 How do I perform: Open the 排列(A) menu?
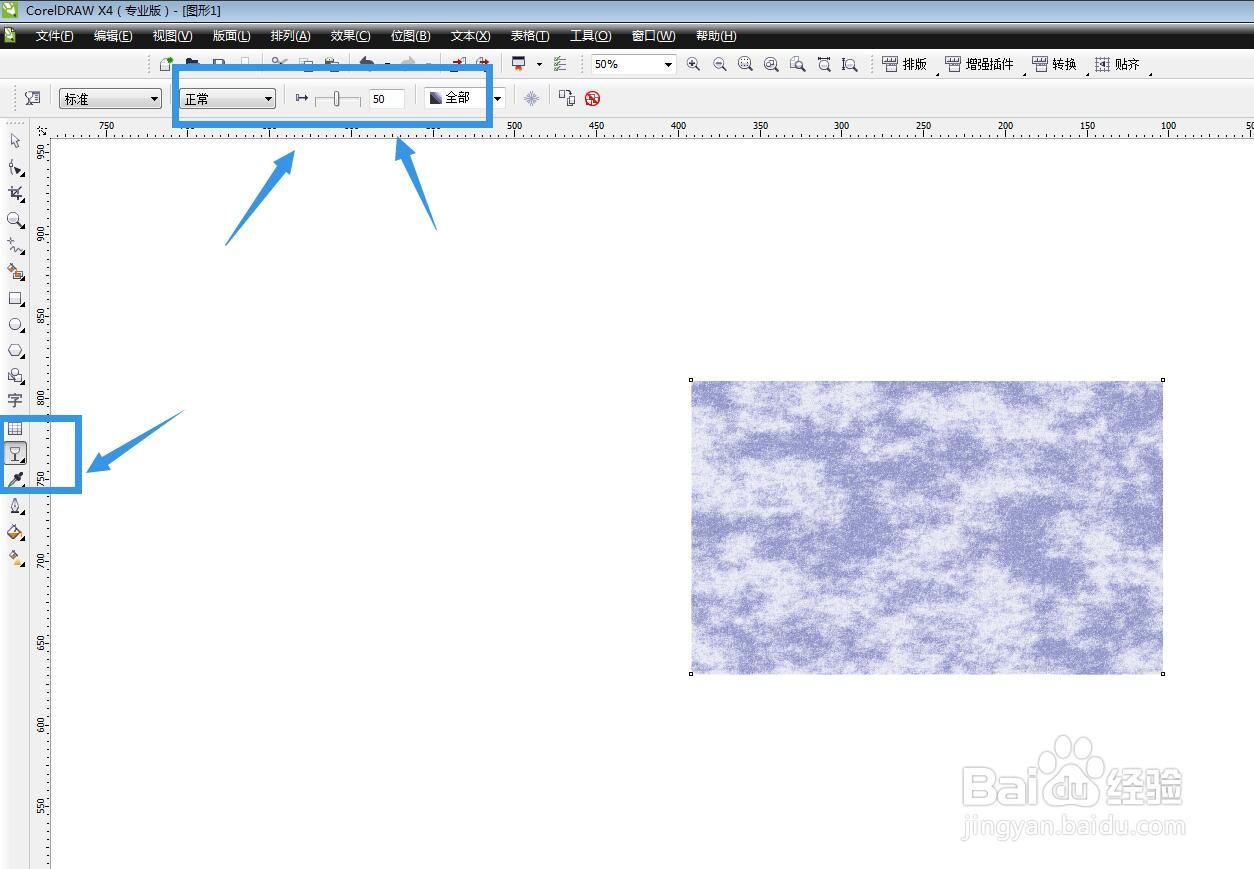click(290, 36)
